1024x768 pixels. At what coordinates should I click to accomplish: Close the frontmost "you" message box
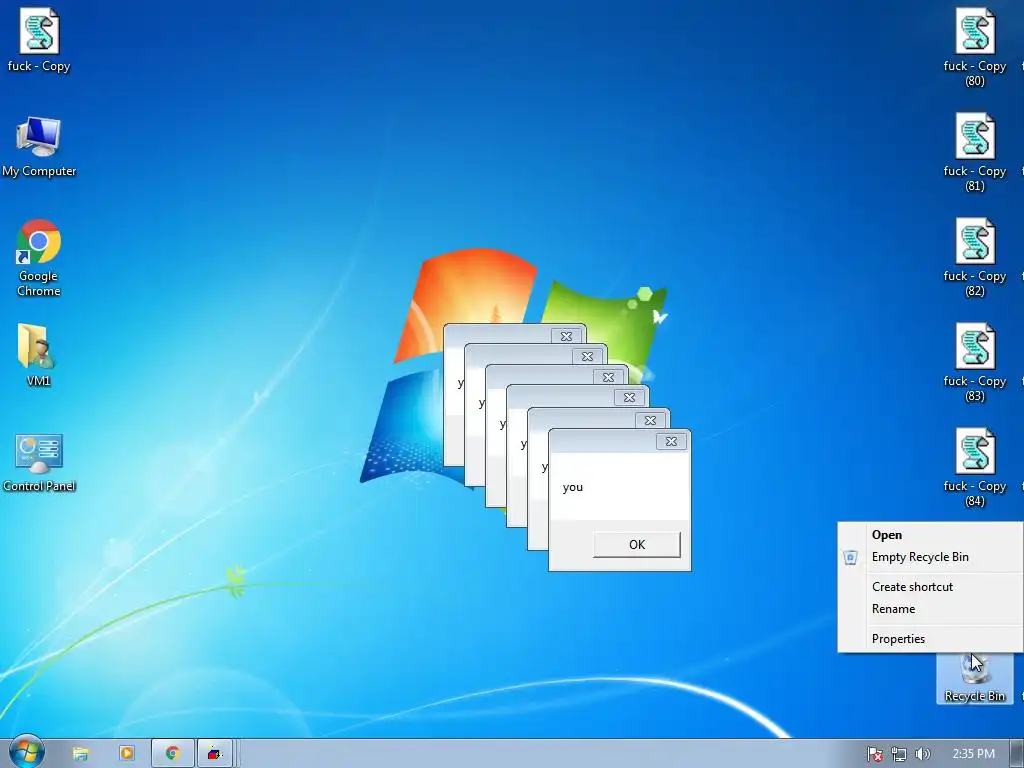pos(671,441)
